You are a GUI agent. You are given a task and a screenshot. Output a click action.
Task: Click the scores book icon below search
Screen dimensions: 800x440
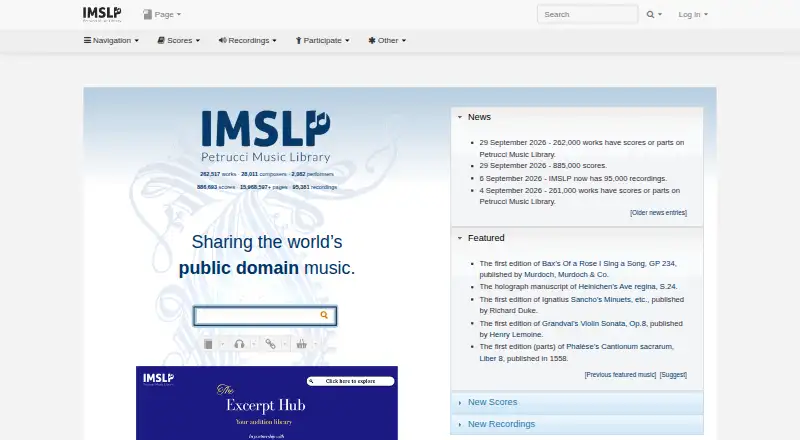pyautogui.click(x=208, y=344)
